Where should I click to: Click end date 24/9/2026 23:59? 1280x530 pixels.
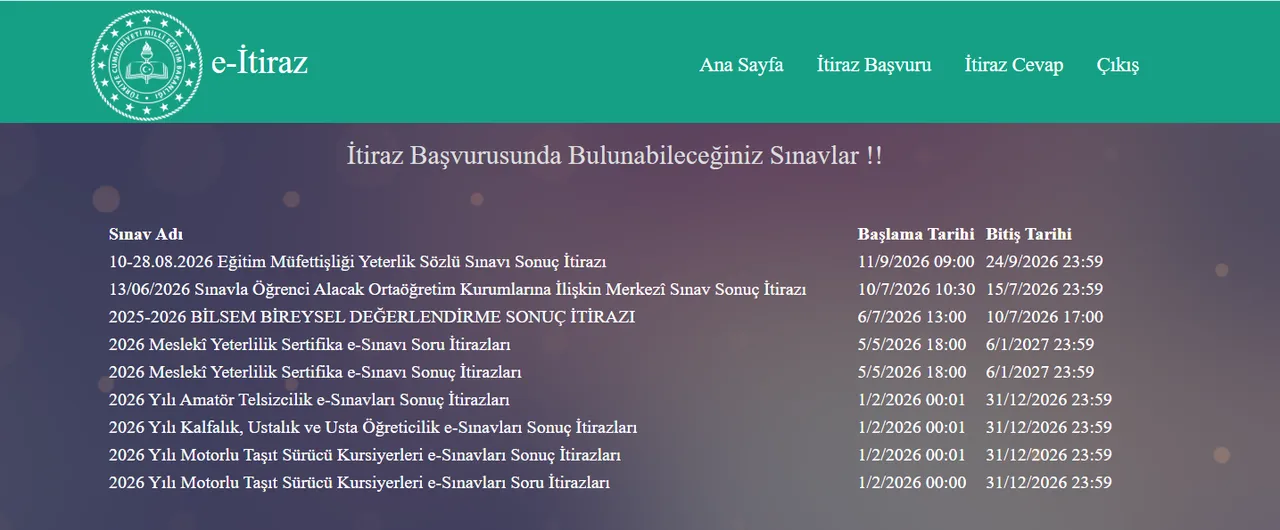(1044, 262)
